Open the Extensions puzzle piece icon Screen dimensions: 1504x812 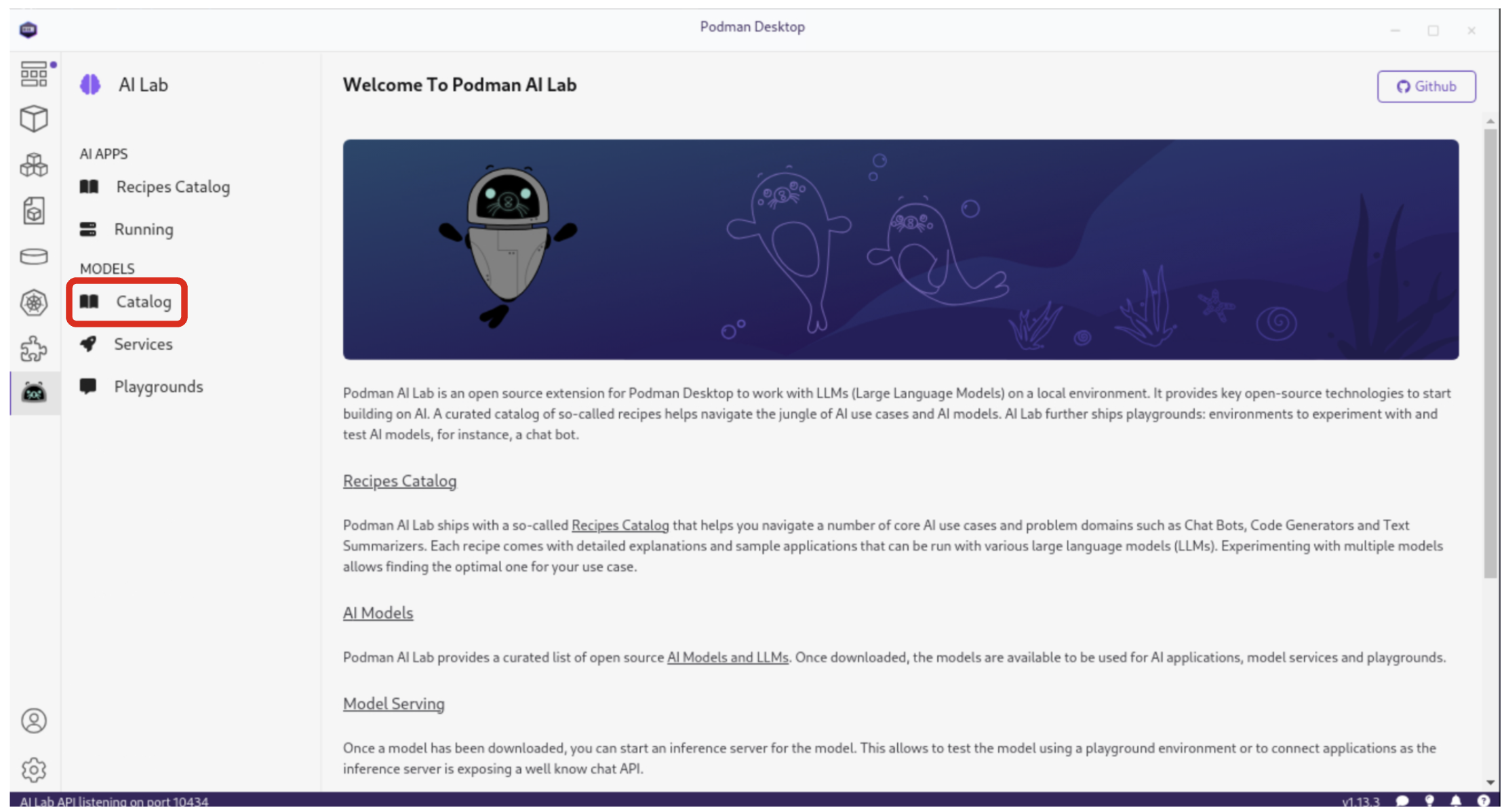click(33, 348)
